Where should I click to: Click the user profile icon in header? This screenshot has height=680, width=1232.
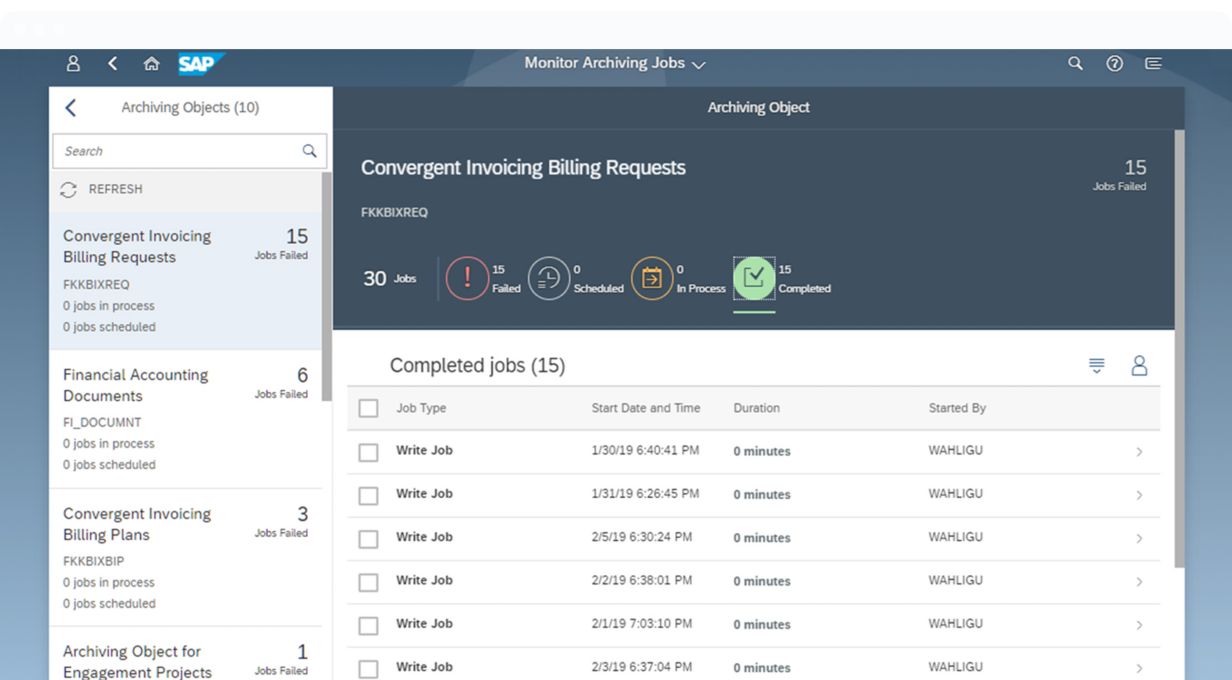point(73,63)
